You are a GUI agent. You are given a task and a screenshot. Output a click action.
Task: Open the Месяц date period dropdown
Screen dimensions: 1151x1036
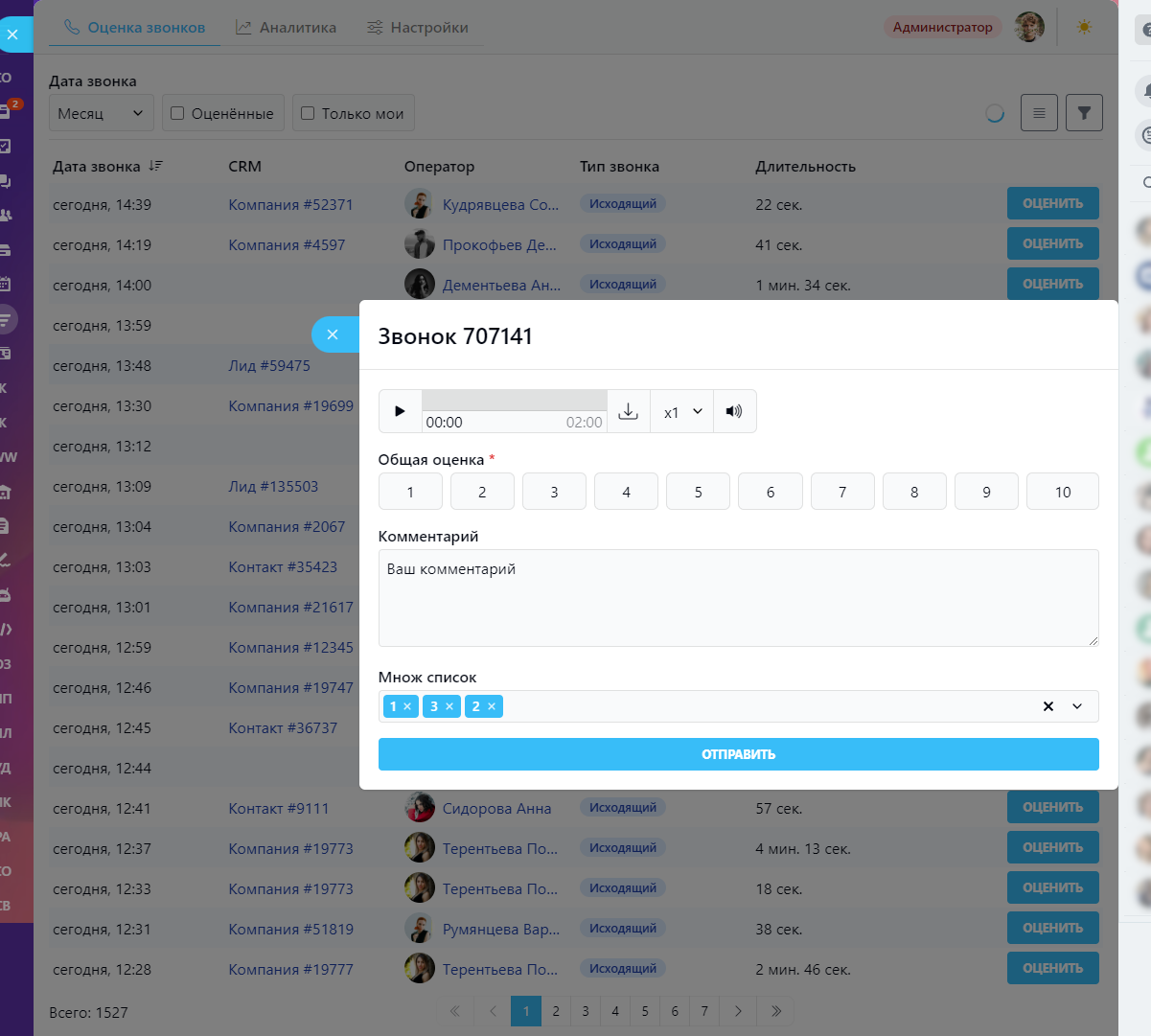[x=101, y=113]
